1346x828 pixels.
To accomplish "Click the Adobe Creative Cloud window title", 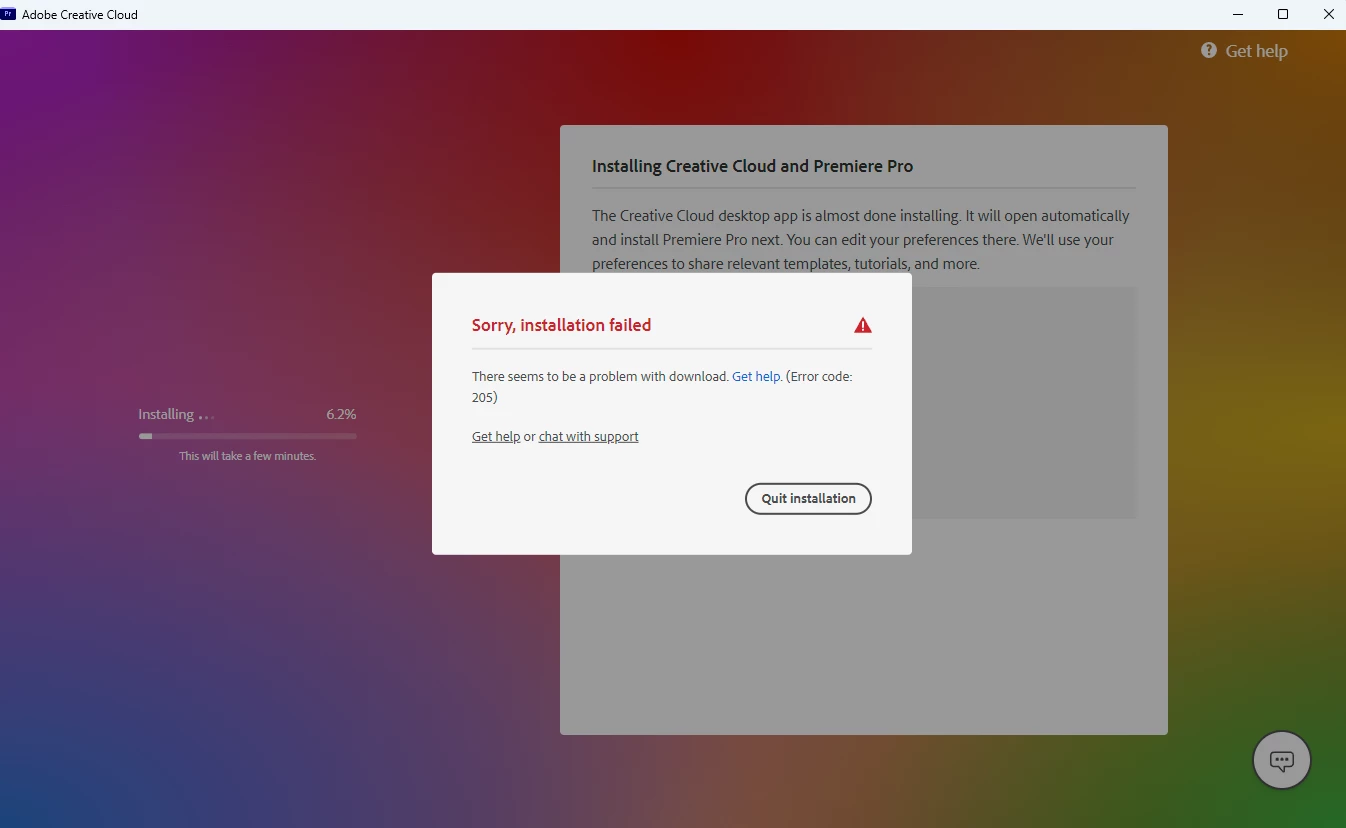I will pos(80,15).
